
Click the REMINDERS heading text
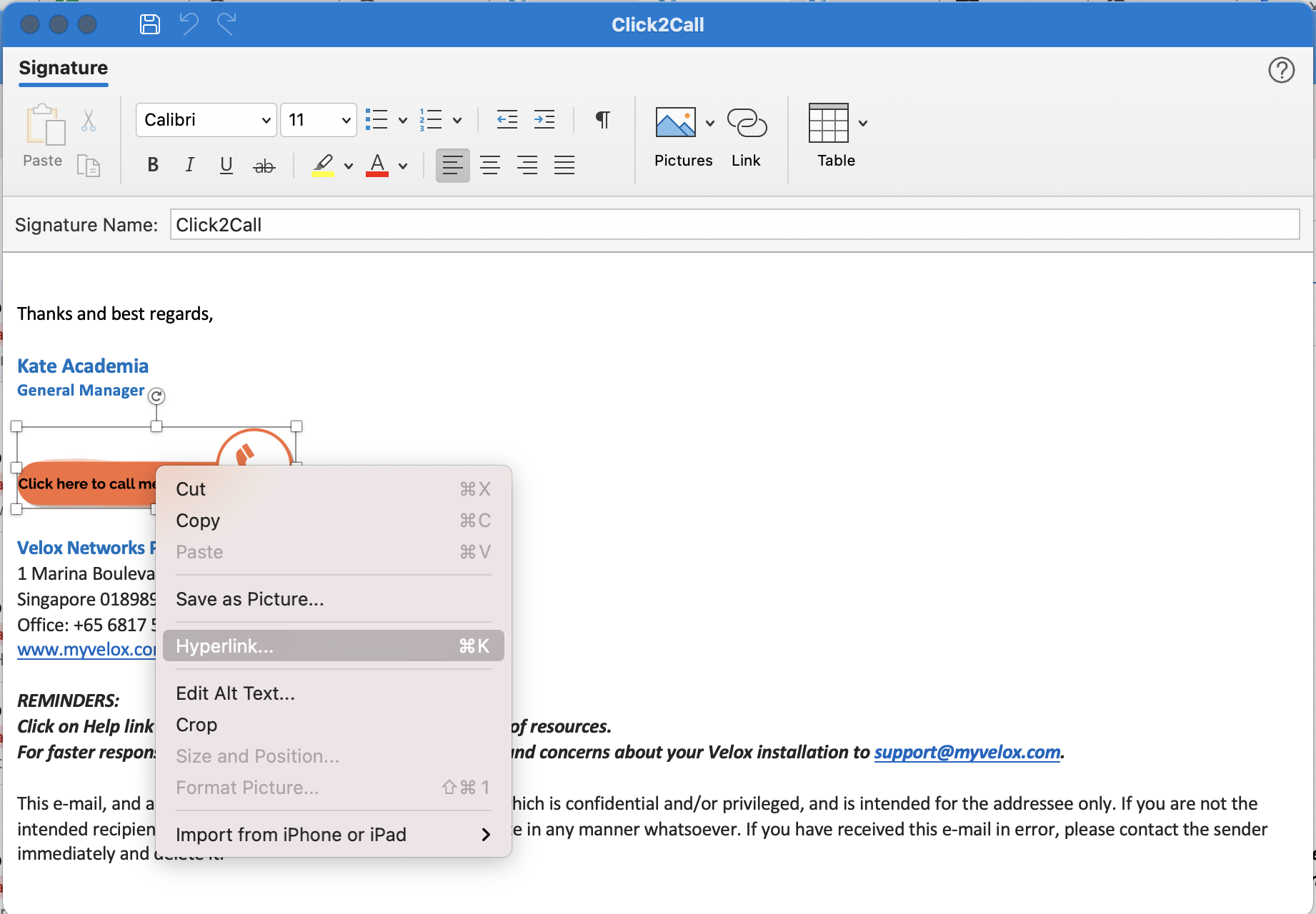pos(69,700)
